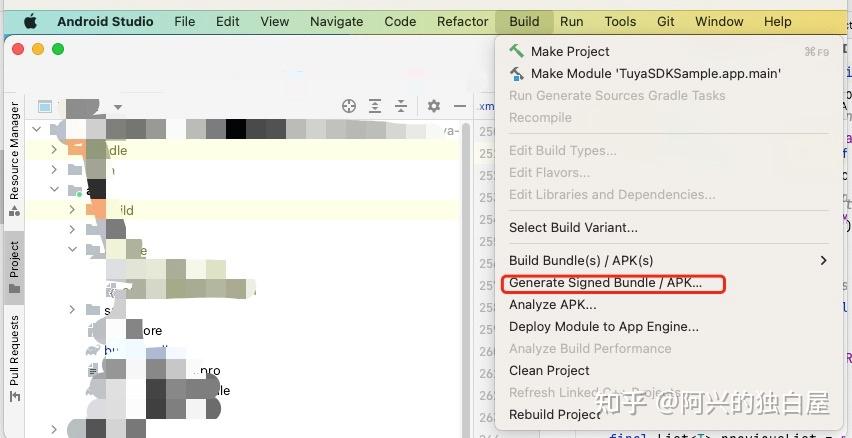Open the View menu

[x=274, y=22]
